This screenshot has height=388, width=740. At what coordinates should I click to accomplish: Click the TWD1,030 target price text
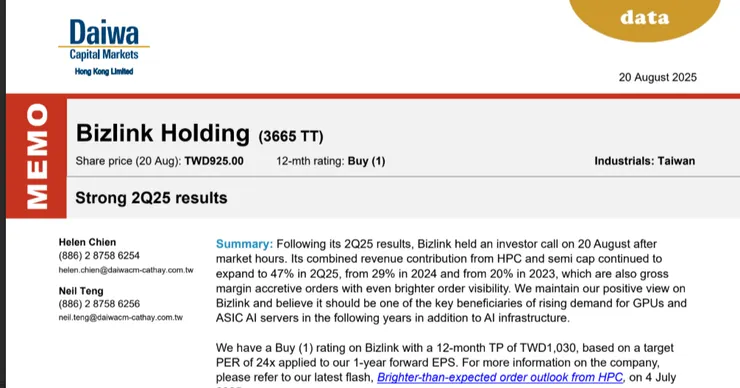click(547, 348)
